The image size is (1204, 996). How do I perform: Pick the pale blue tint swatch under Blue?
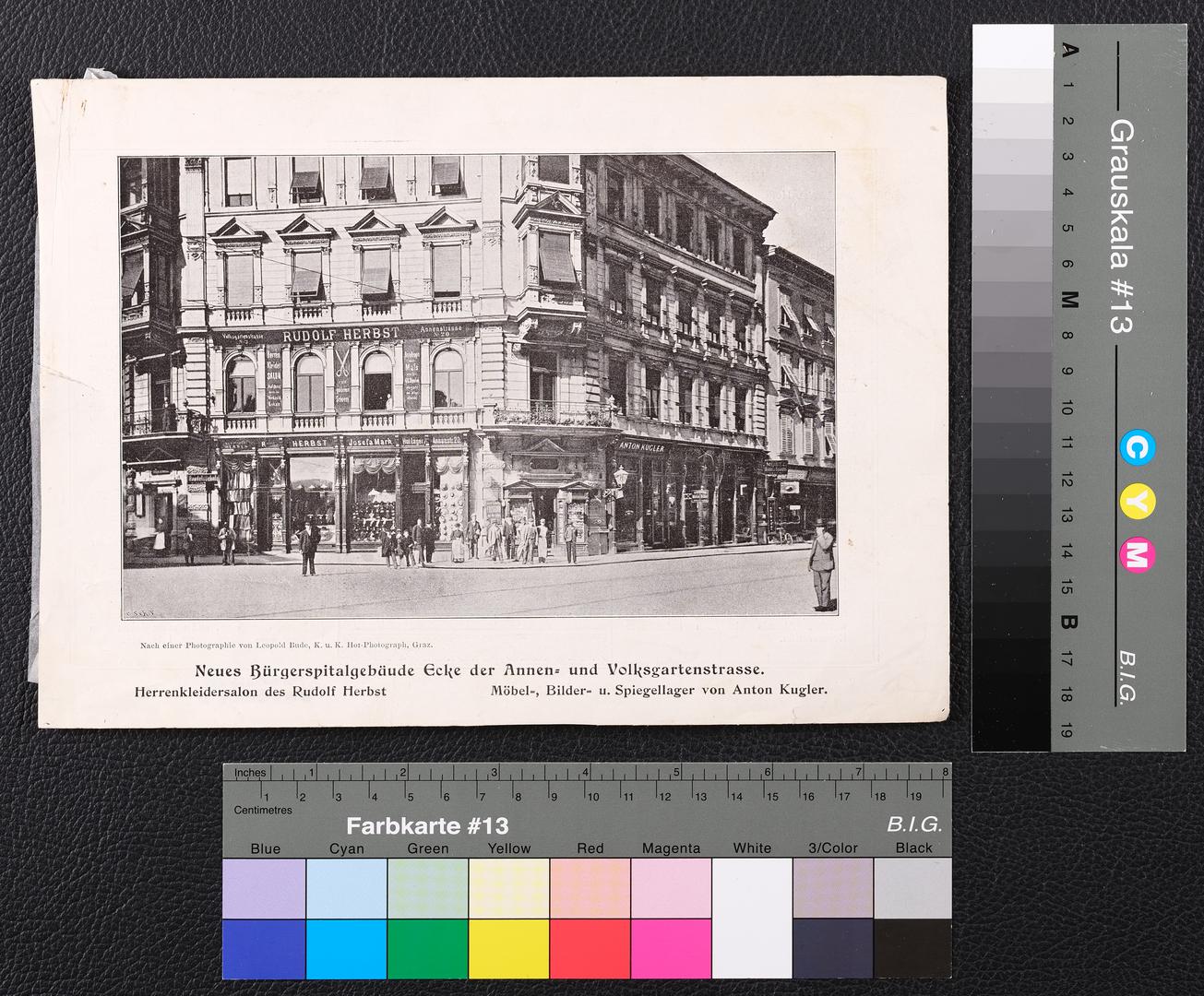click(x=264, y=888)
